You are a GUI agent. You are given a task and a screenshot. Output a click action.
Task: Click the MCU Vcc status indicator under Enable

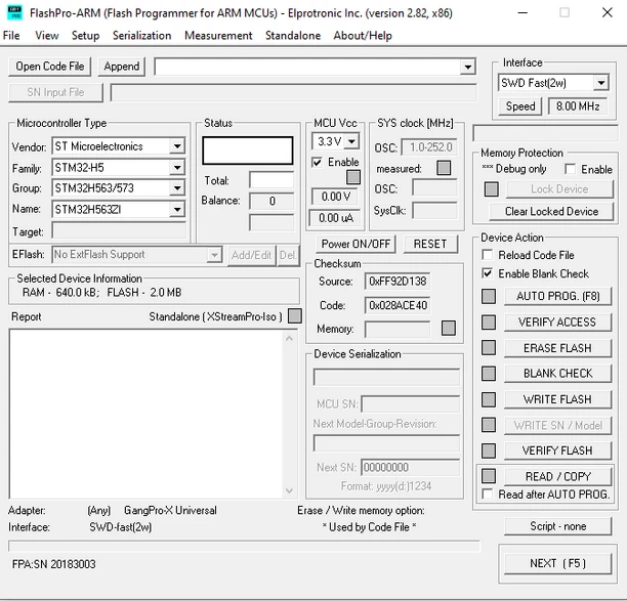[353, 177]
